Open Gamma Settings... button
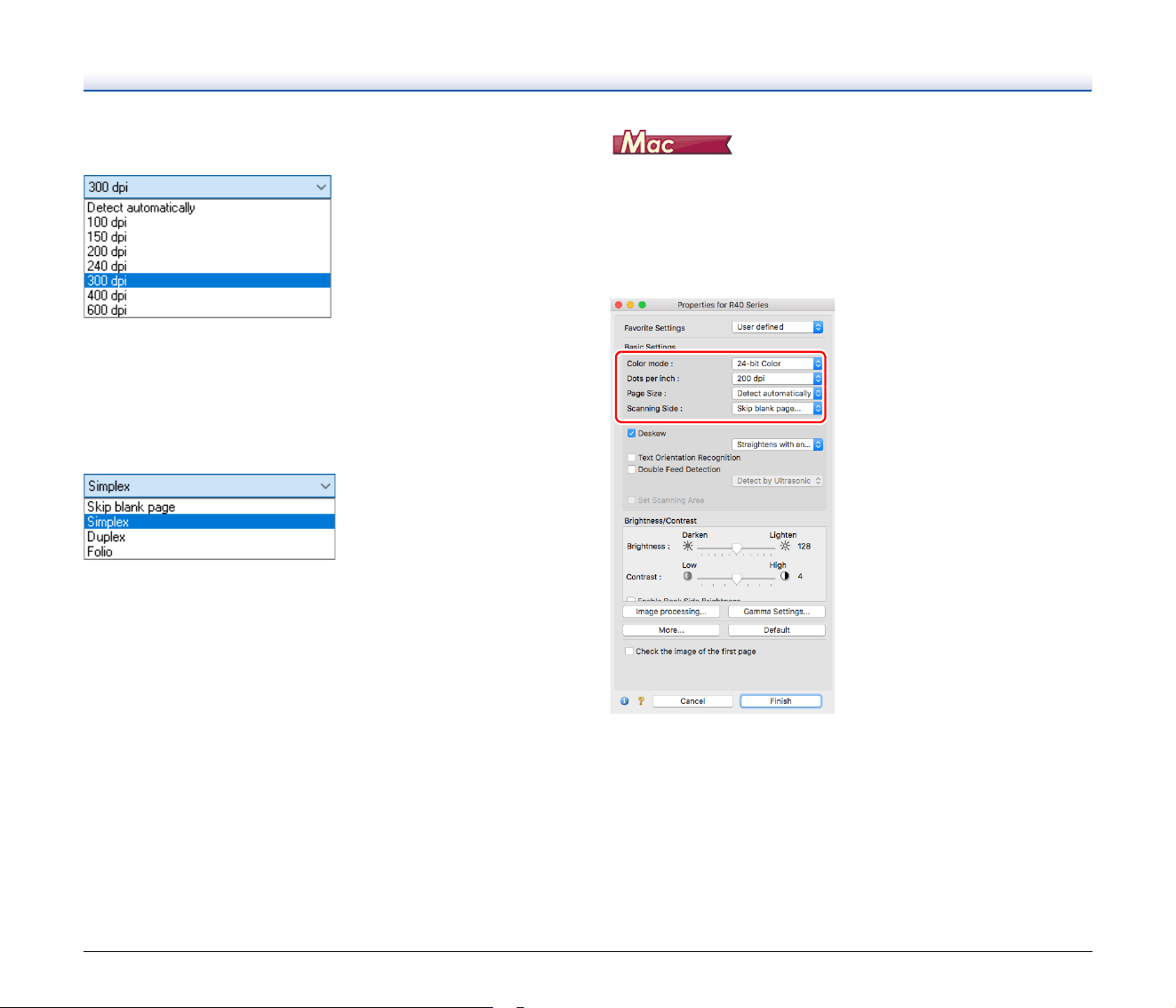Screen dimensions: 1176x1008 777,612
